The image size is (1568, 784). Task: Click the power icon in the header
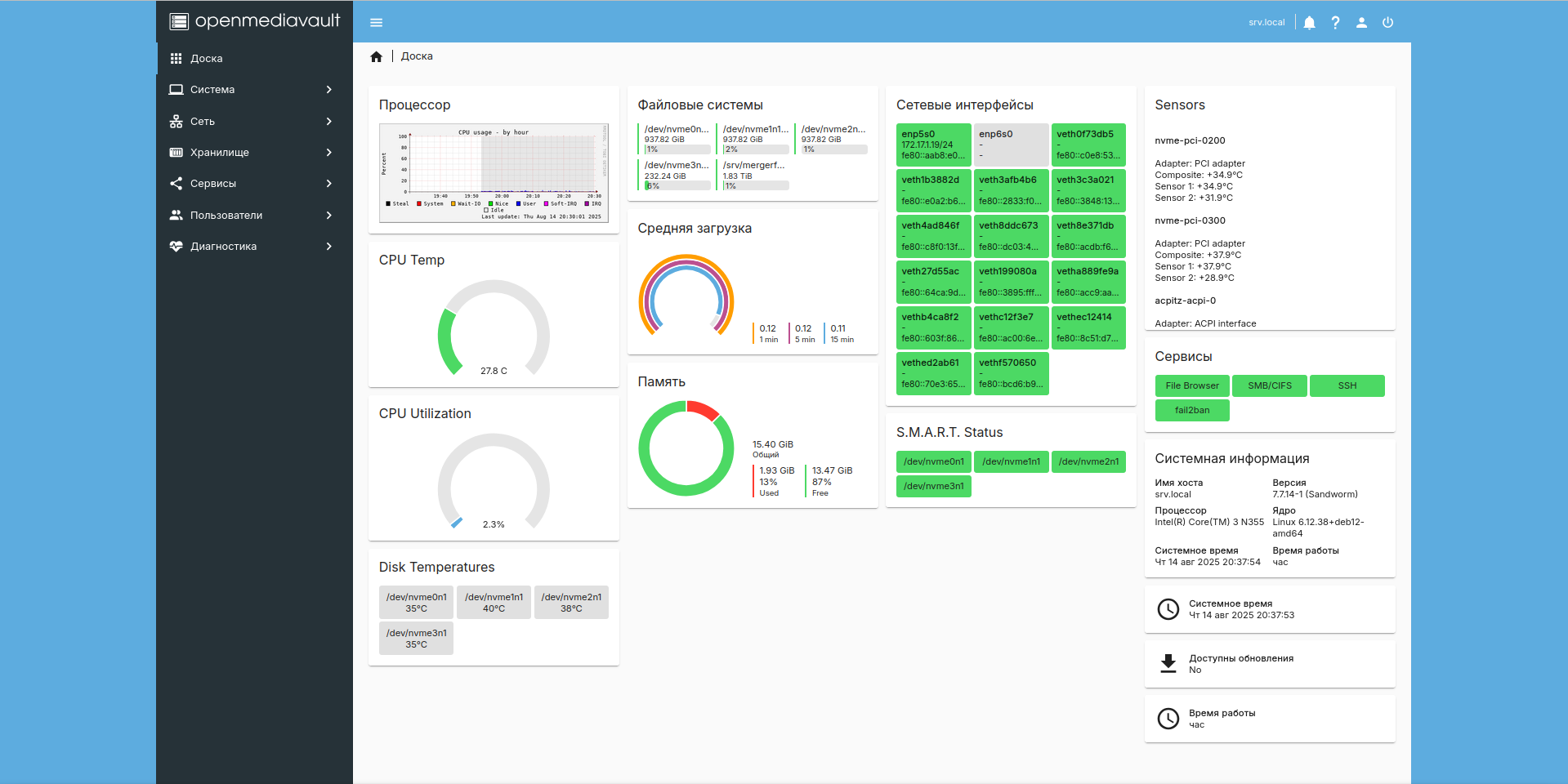point(1387,23)
